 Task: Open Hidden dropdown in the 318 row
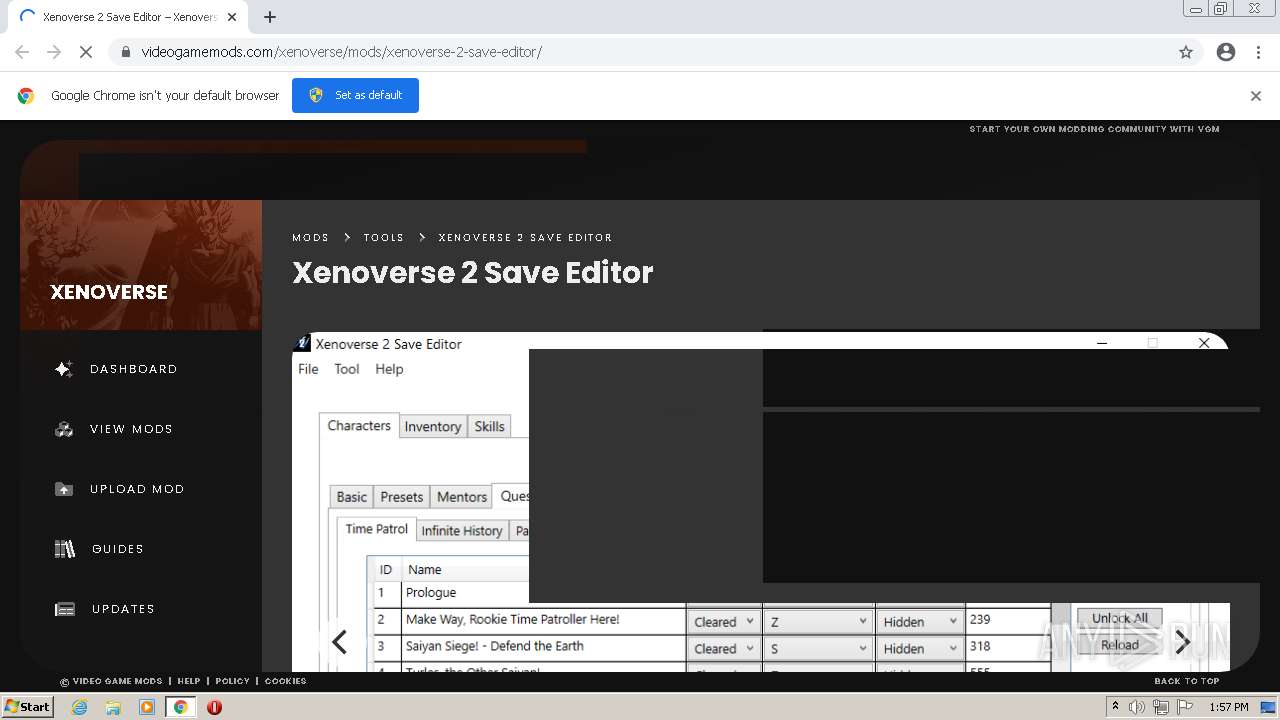pos(920,648)
